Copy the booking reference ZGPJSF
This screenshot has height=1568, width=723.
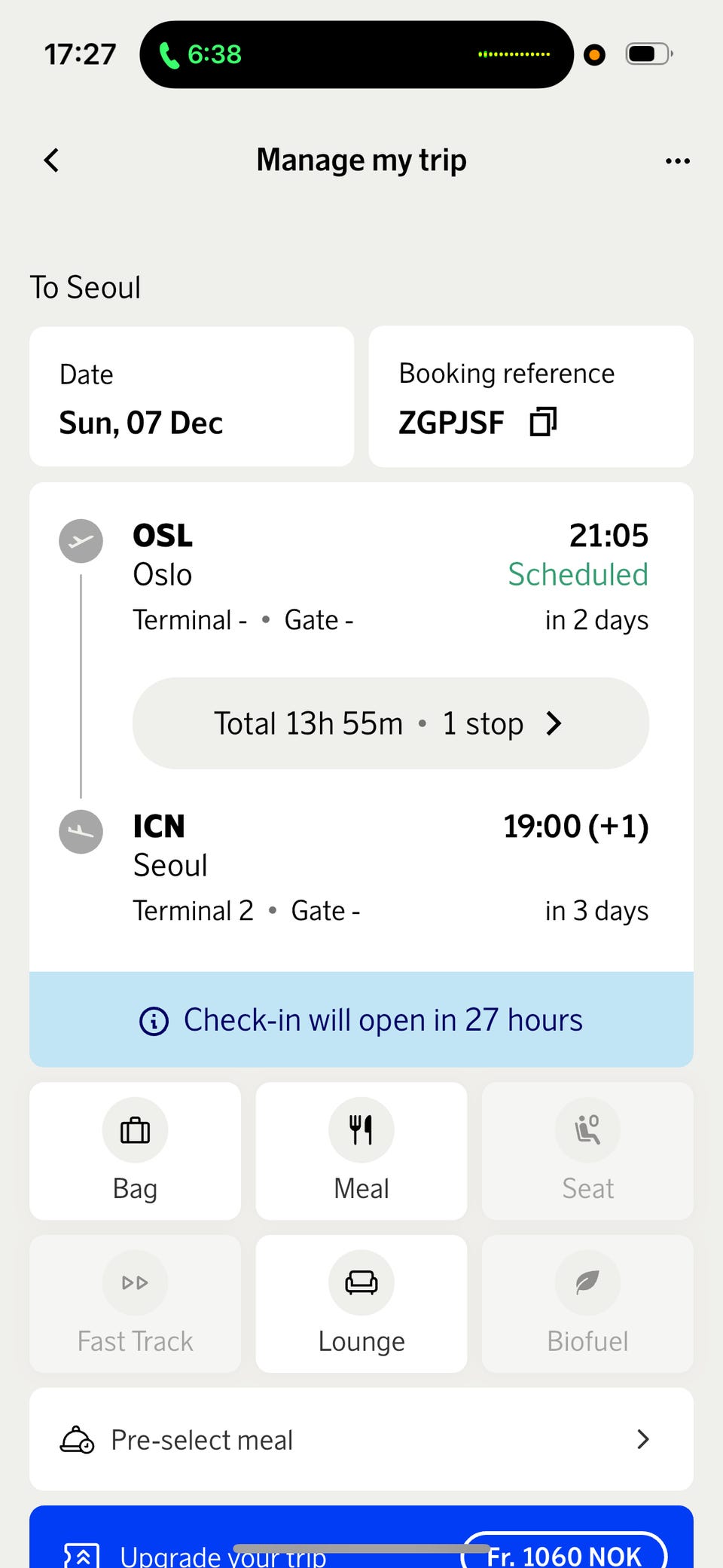(543, 422)
